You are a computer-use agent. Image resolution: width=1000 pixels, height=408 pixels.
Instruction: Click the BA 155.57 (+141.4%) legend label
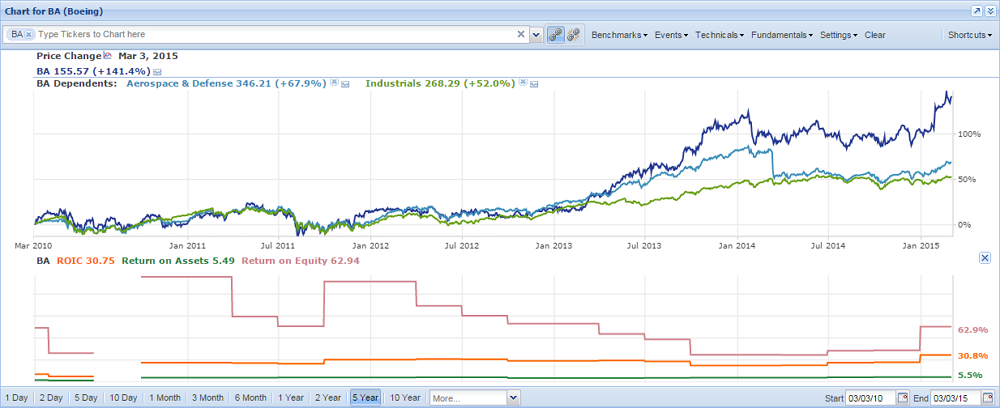93,71
